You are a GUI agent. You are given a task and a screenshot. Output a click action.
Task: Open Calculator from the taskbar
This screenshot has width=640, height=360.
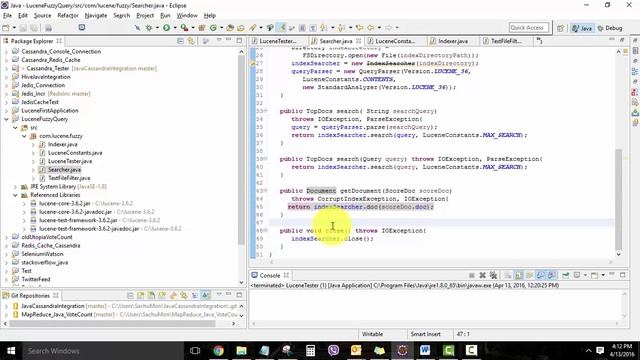pyautogui.click(x=310, y=350)
